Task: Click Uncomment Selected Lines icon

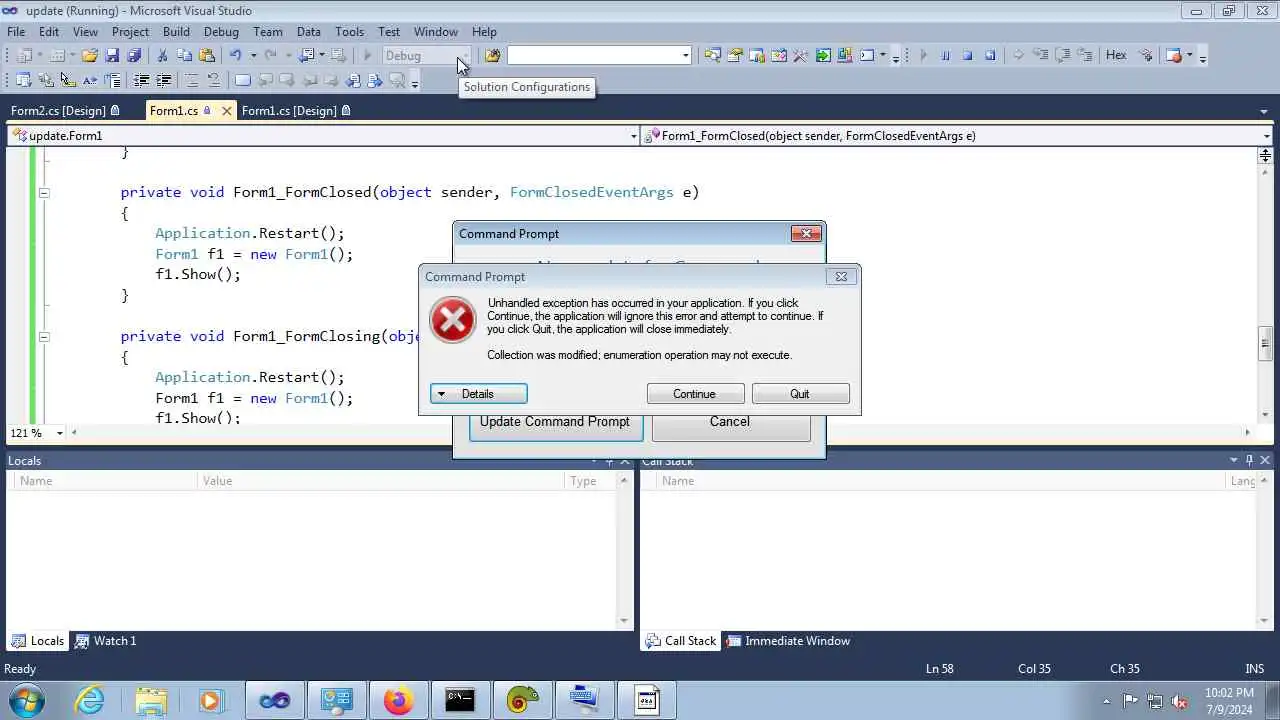Action: 213,81
